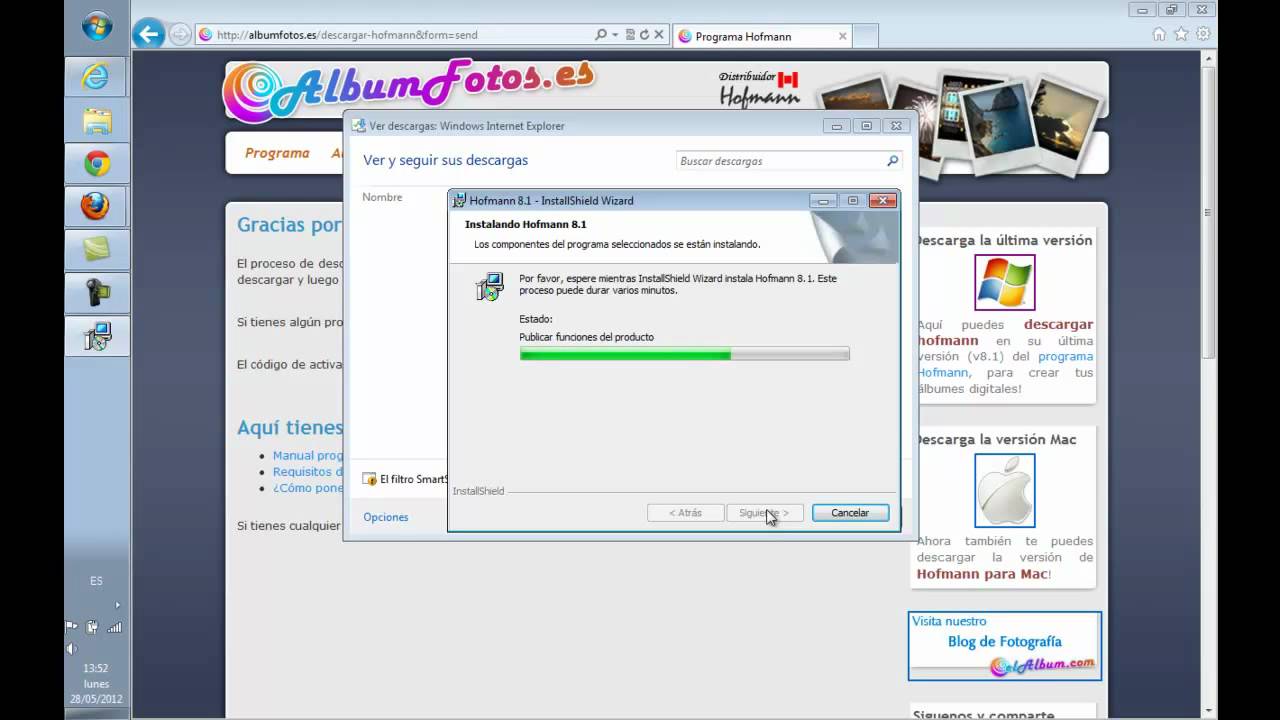Stop loading with the address bar X
Screen dimensions: 1280x720
pos(660,35)
